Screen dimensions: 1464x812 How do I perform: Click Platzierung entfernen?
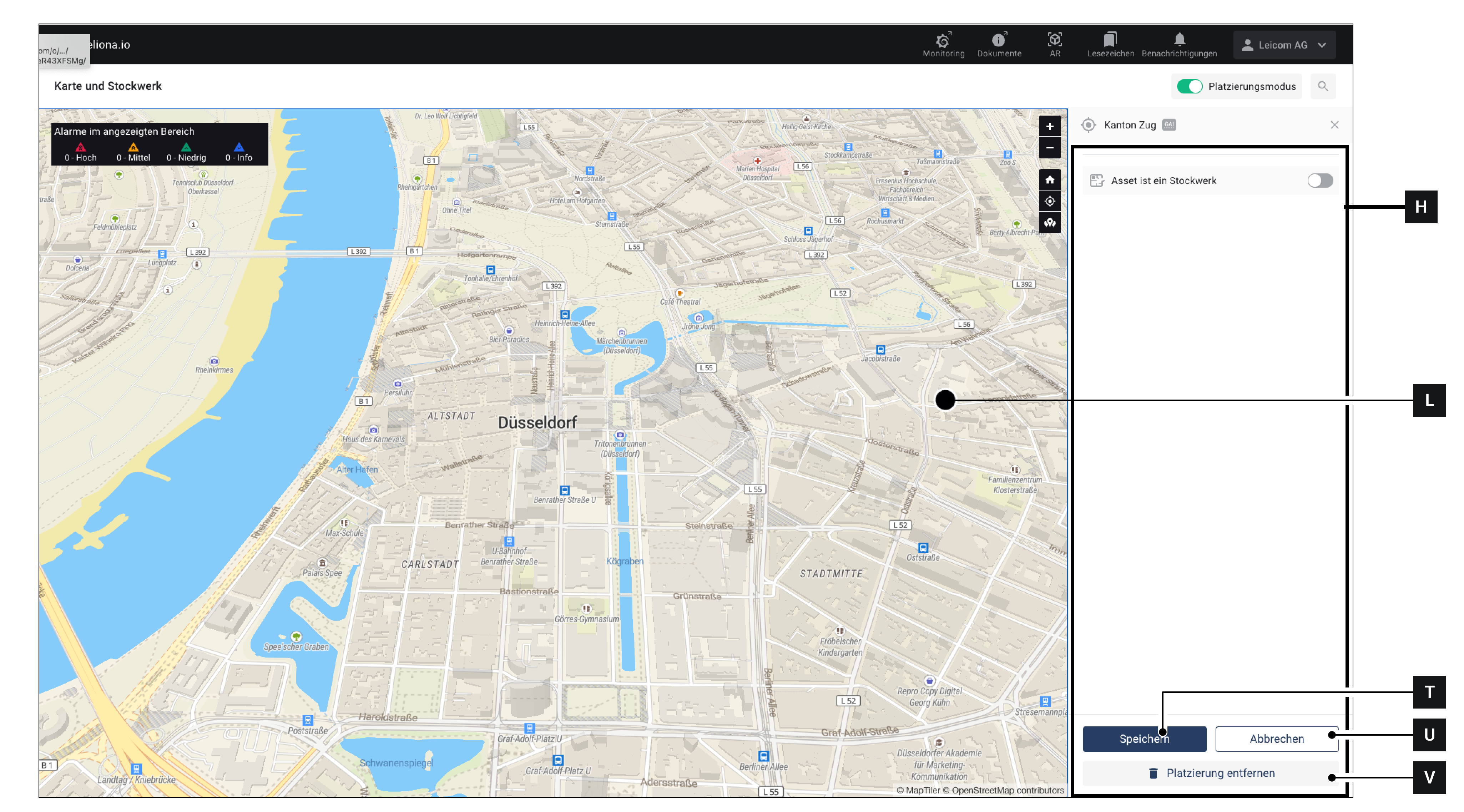pos(1211,773)
